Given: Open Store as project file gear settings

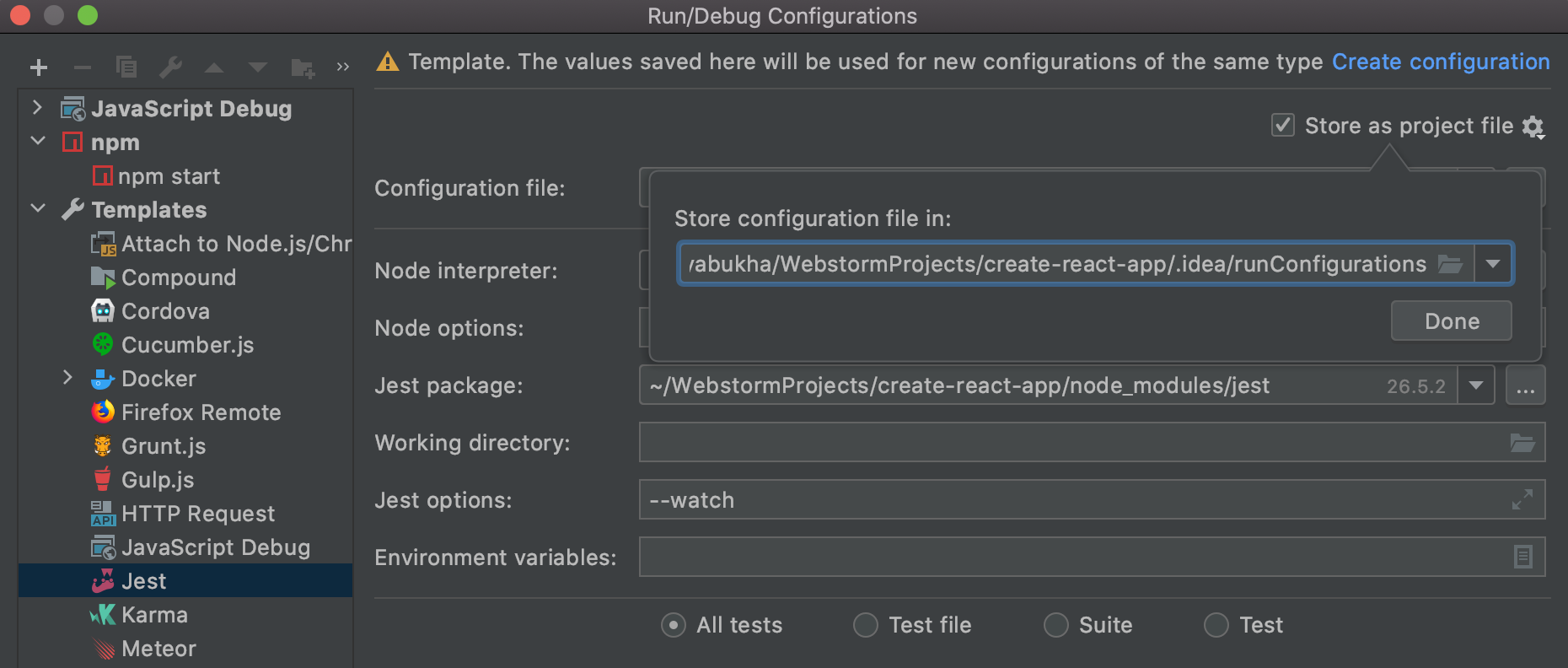Looking at the screenshot, I should [x=1533, y=127].
